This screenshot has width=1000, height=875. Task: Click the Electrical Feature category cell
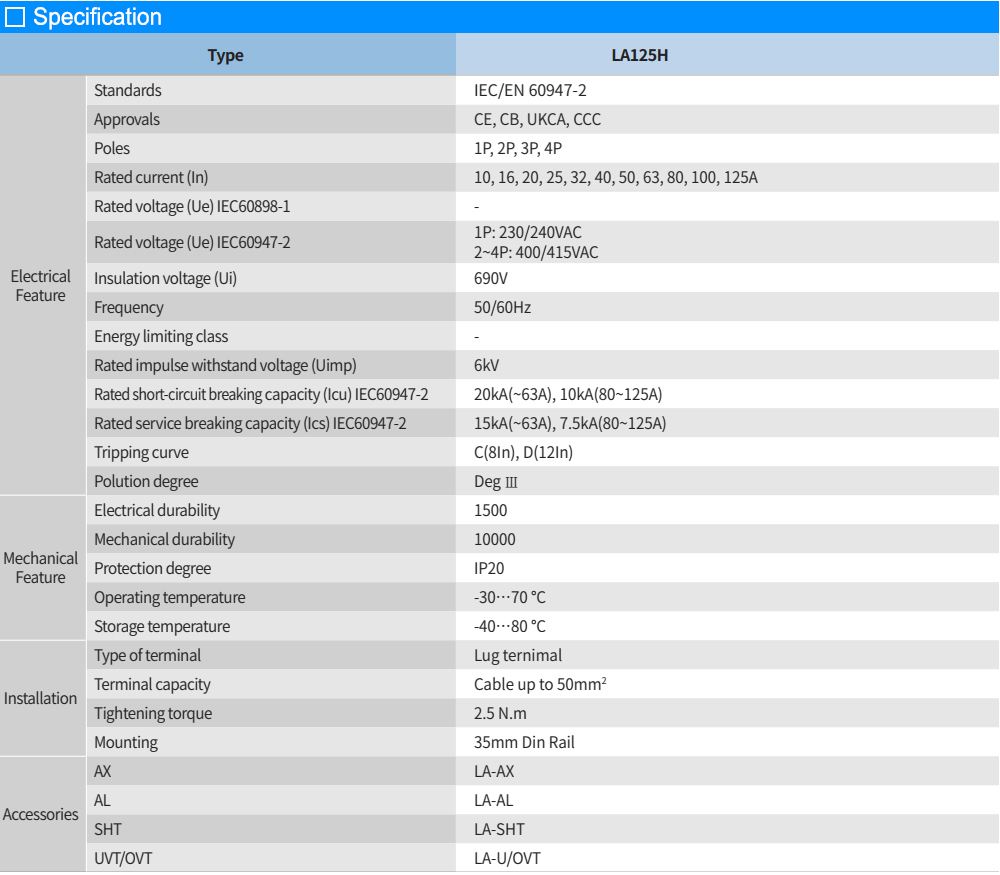[40, 285]
